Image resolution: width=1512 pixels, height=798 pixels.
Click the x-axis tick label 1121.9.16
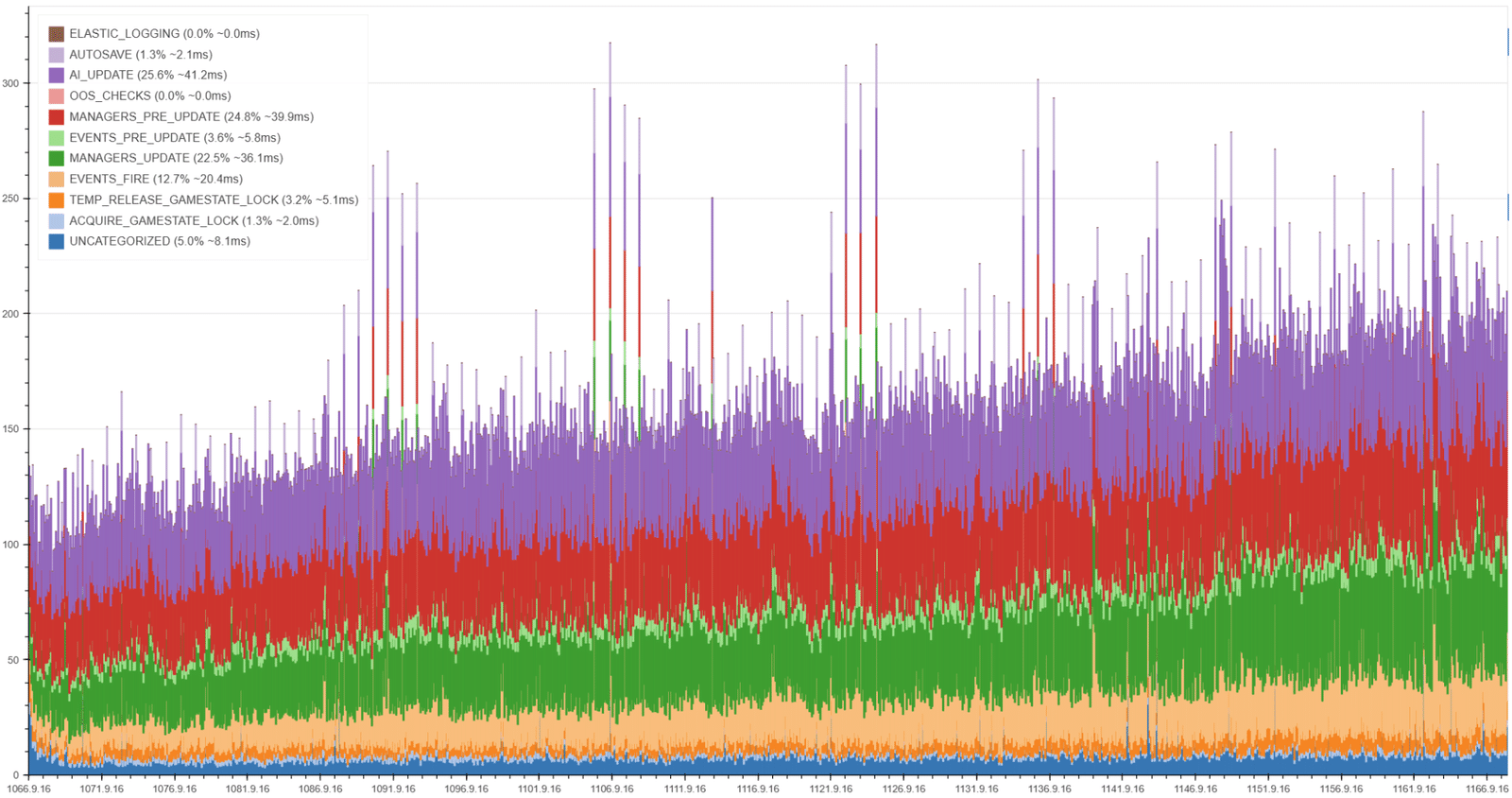click(832, 789)
